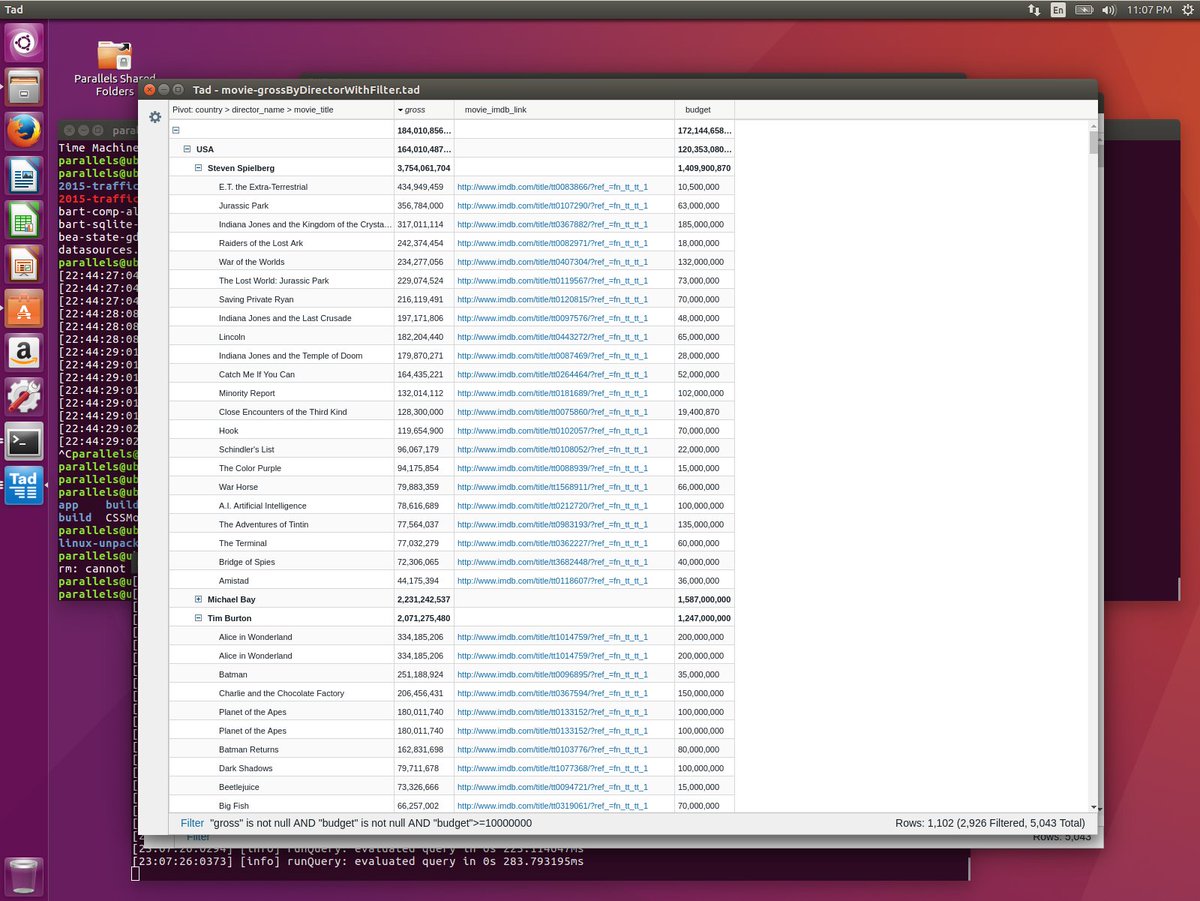Select the Hook movie title

pos(229,431)
